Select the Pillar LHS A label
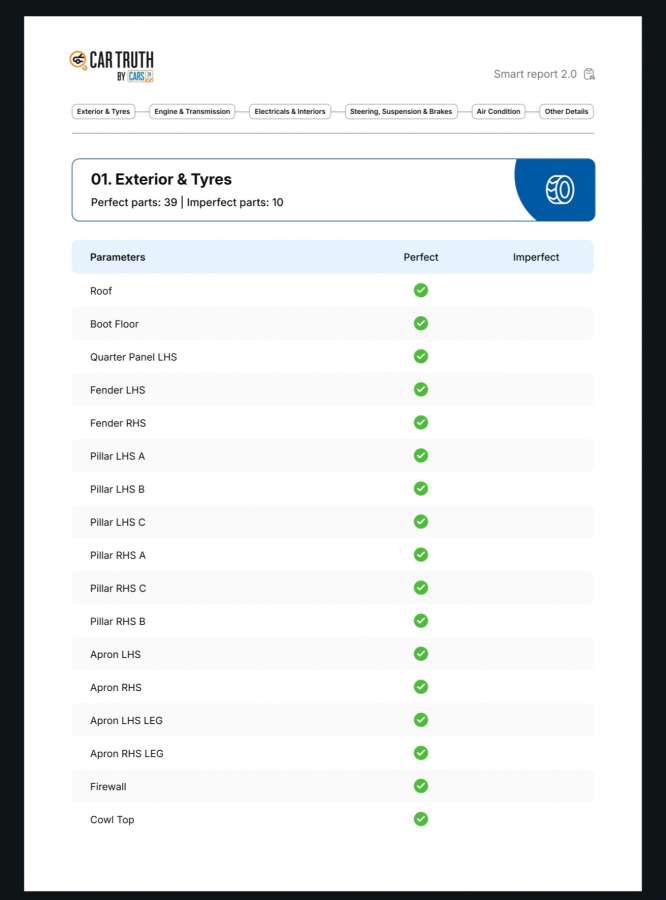 click(118, 456)
